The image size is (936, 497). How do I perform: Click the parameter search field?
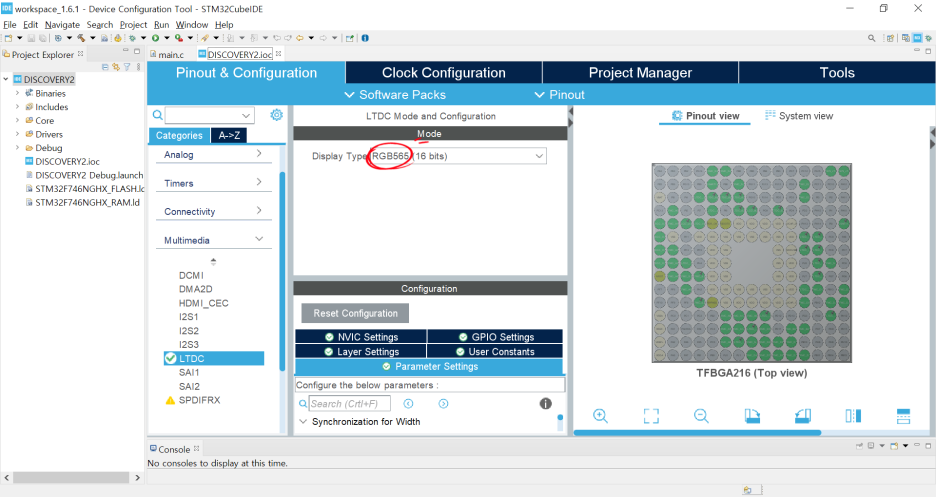click(350, 404)
